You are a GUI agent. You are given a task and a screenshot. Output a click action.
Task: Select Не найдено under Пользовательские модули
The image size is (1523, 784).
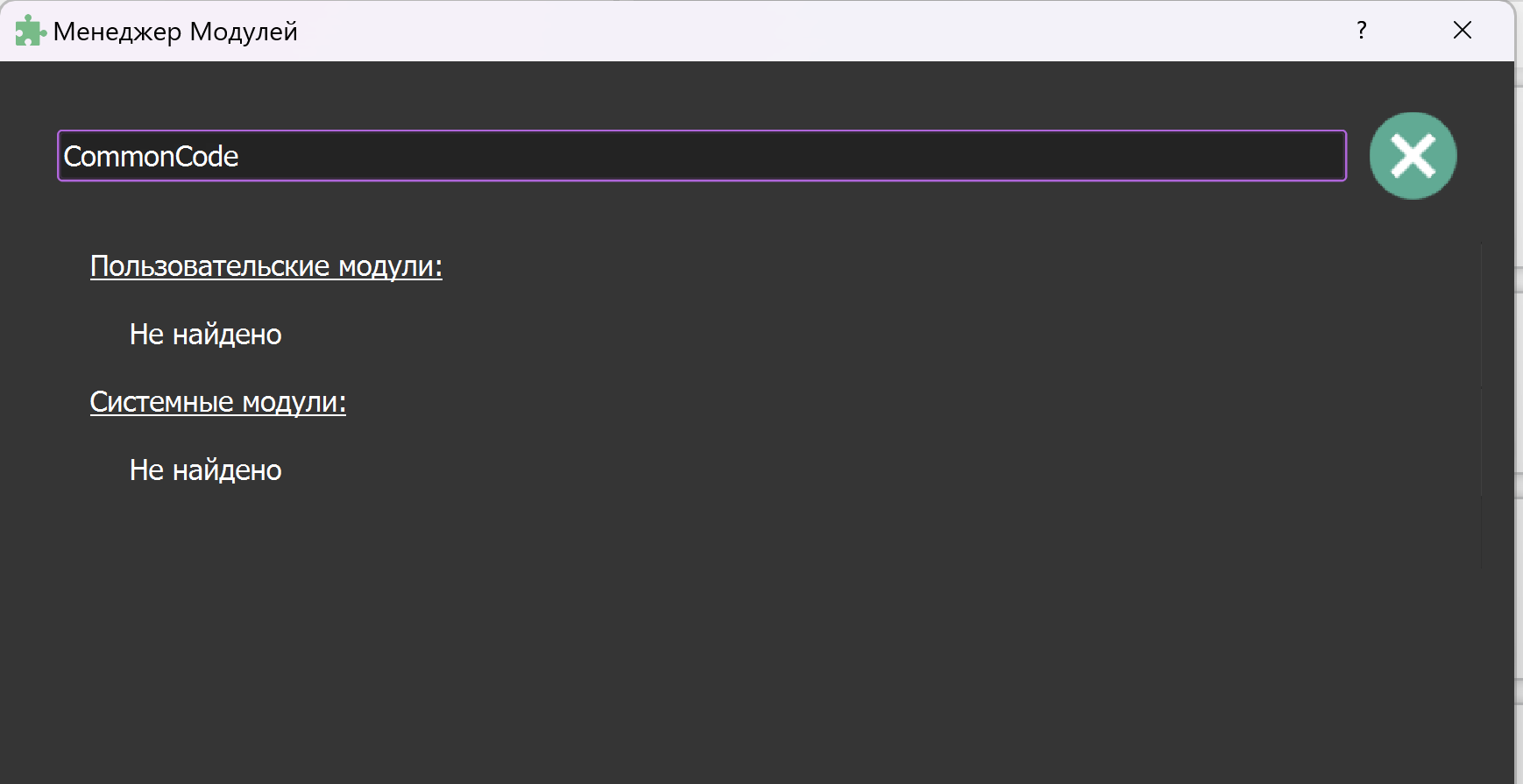pyautogui.click(x=205, y=335)
